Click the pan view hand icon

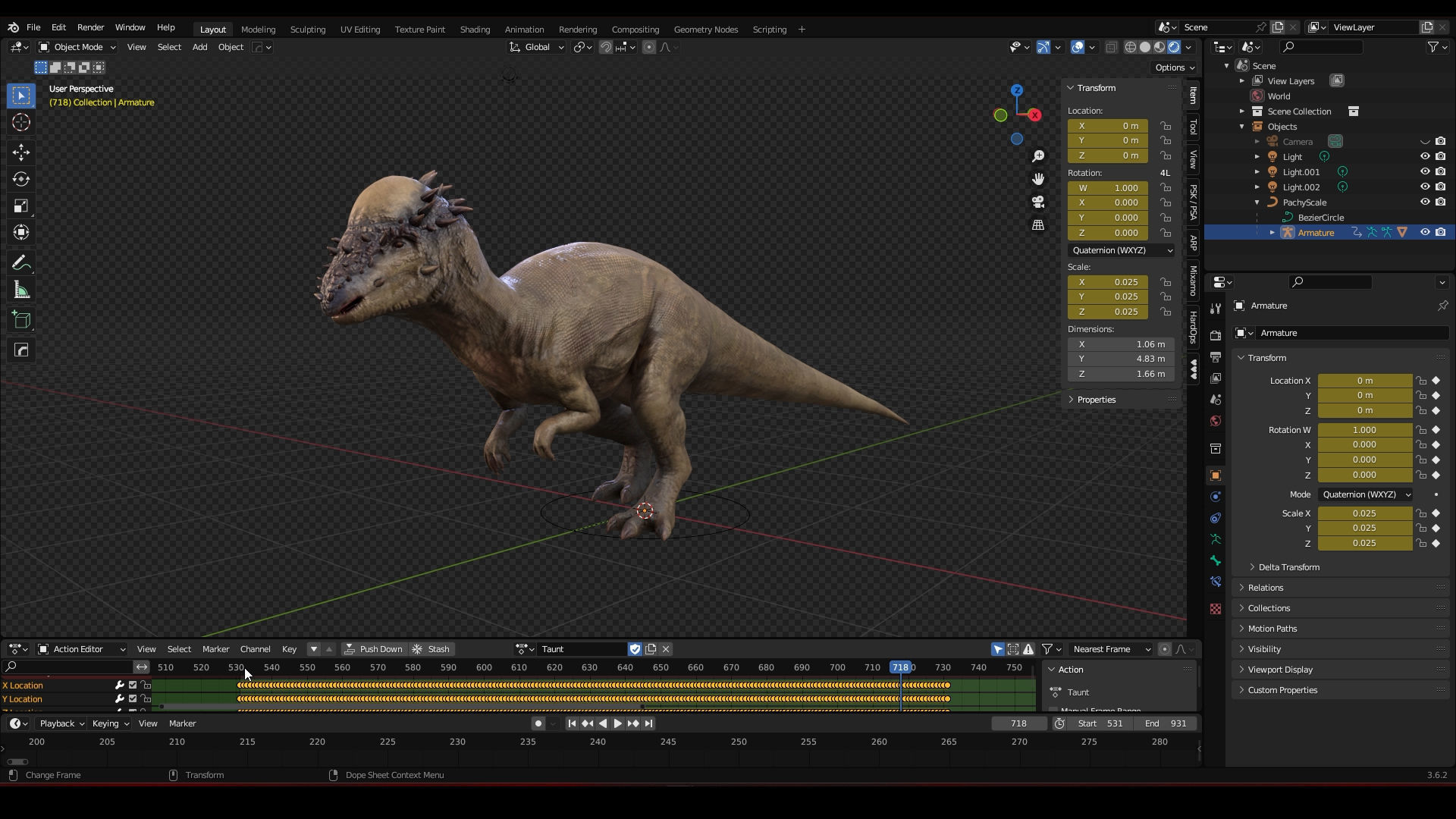[x=1038, y=179]
